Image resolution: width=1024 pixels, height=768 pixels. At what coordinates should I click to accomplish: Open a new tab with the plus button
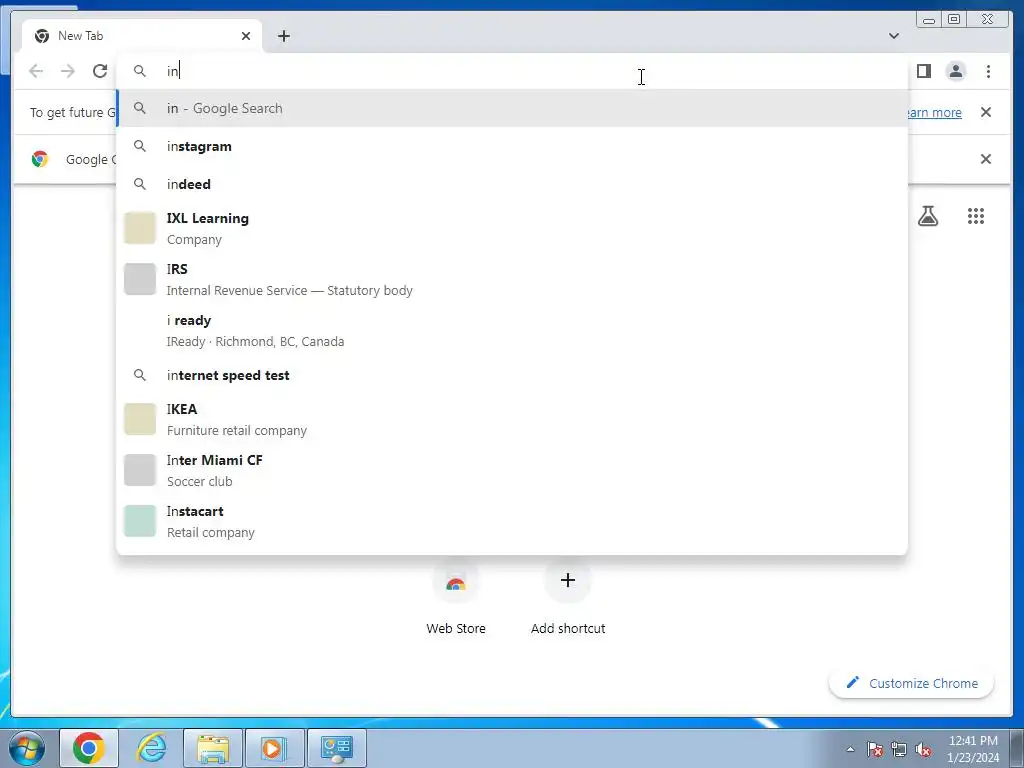(283, 36)
